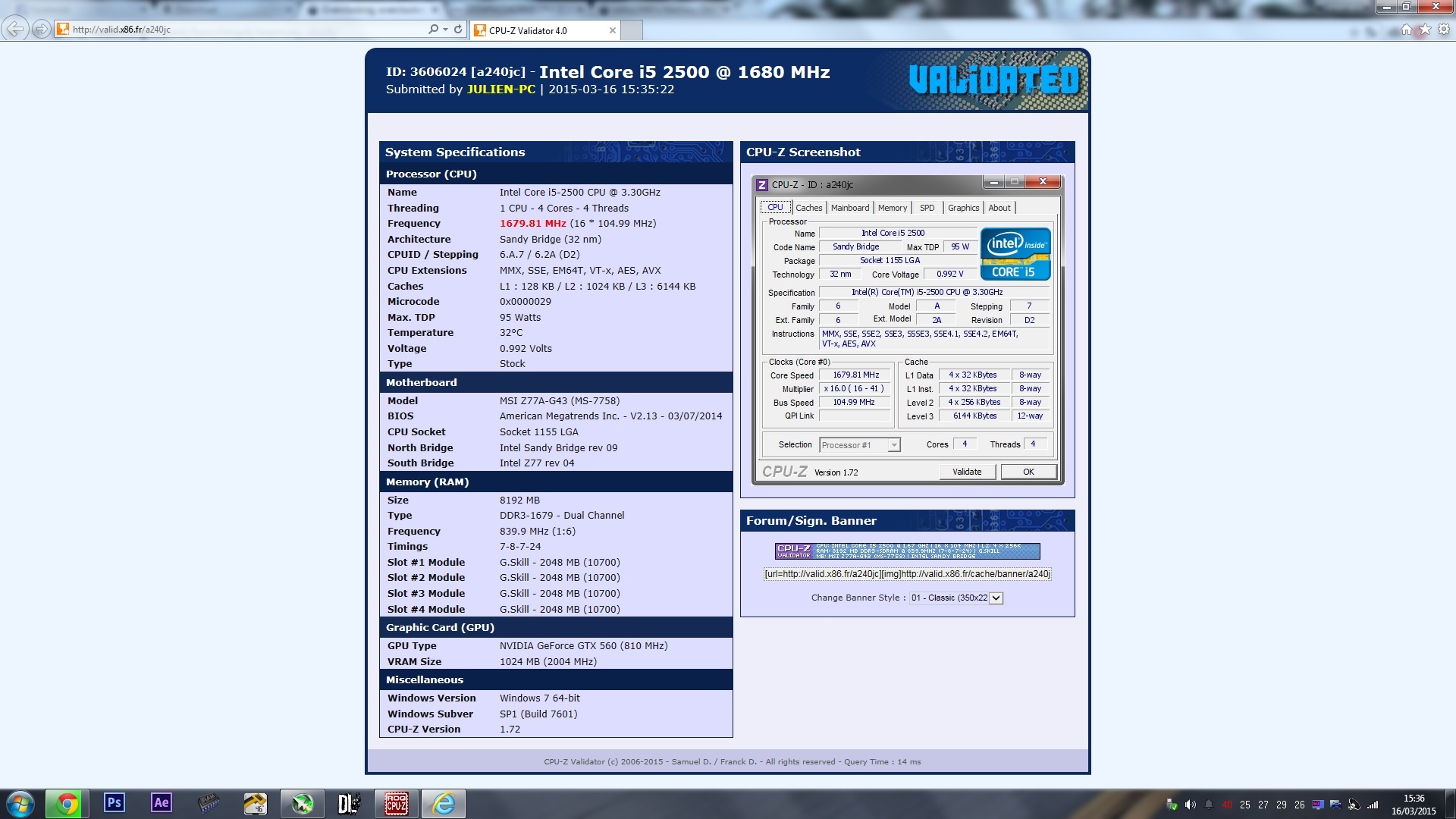This screenshot has width=1456, height=819.
Task: Close the CPU-Z Validator 4.0 tab
Action: (612, 30)
